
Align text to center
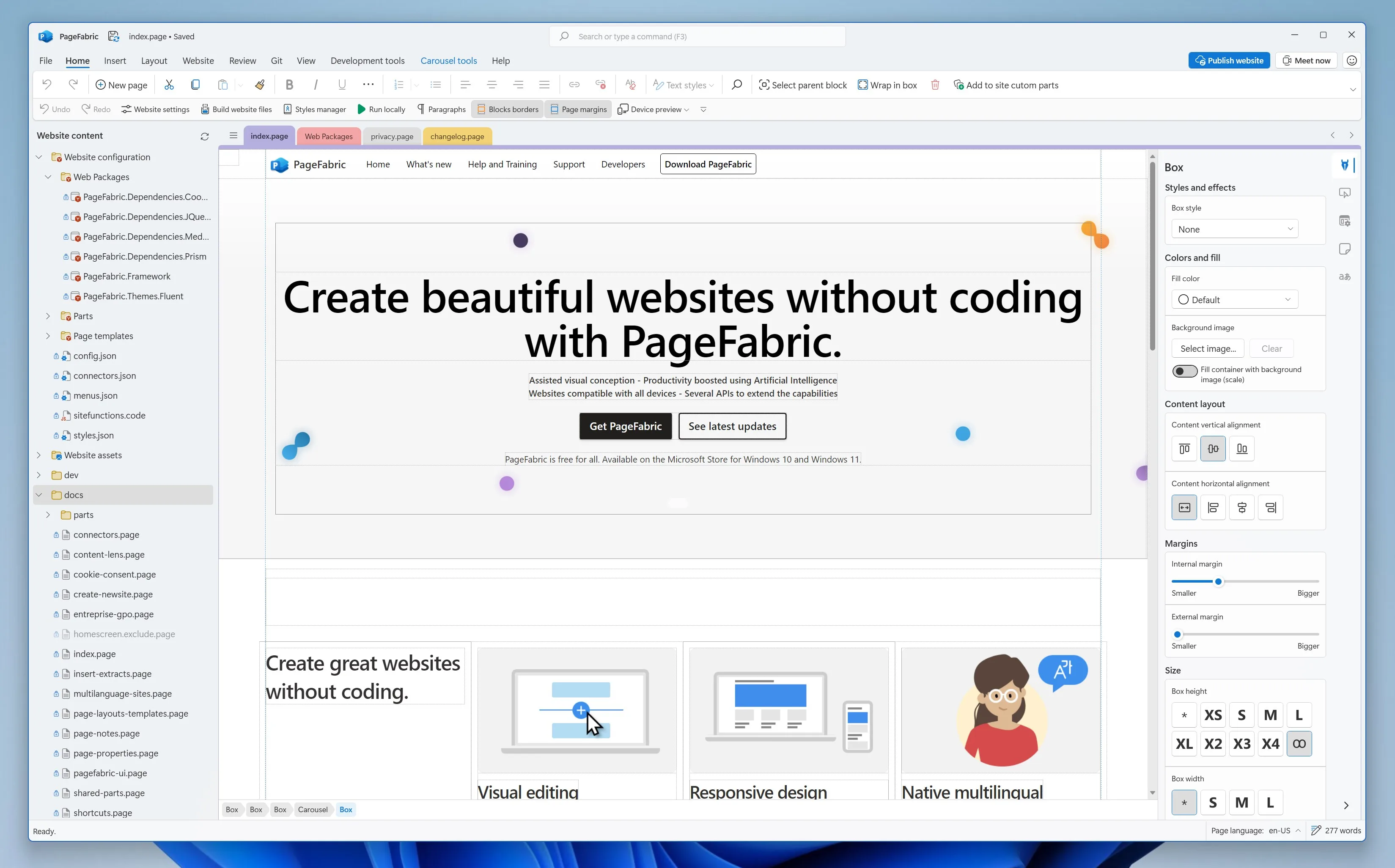tap(492, 85)
